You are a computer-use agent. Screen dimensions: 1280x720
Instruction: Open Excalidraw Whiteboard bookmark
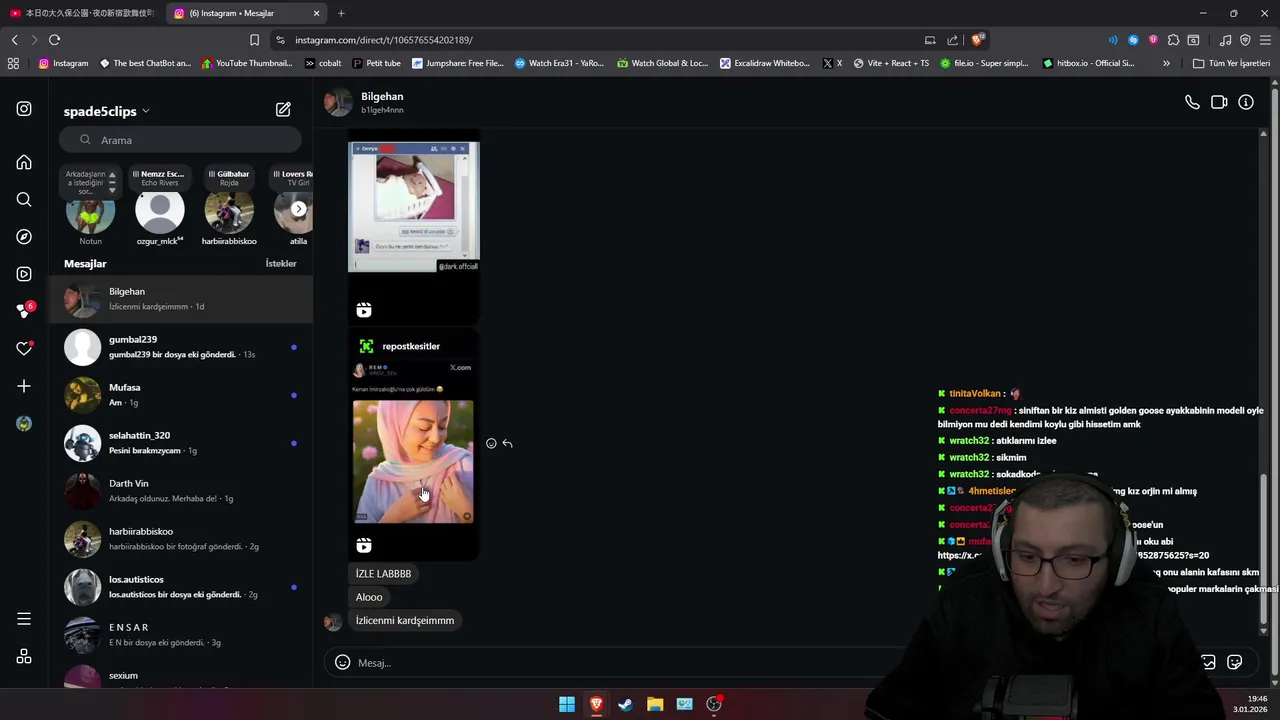coord(765,63)
